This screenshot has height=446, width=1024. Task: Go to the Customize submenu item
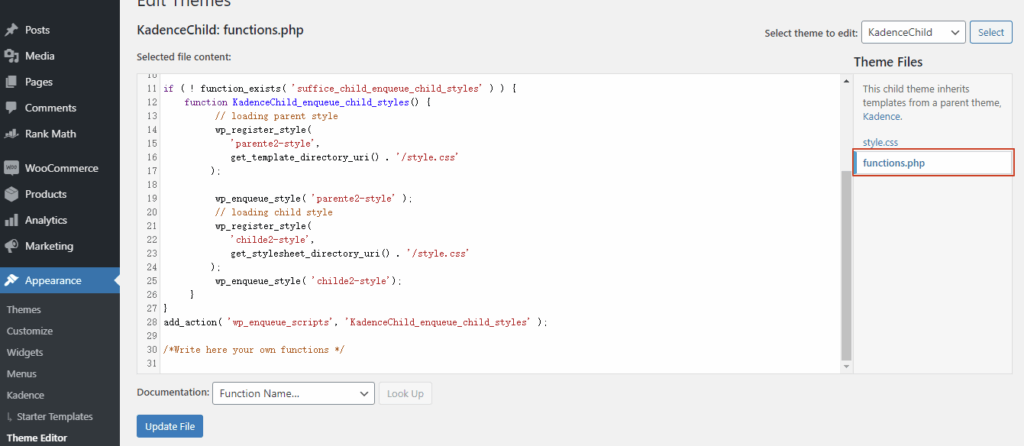point(29,331)
